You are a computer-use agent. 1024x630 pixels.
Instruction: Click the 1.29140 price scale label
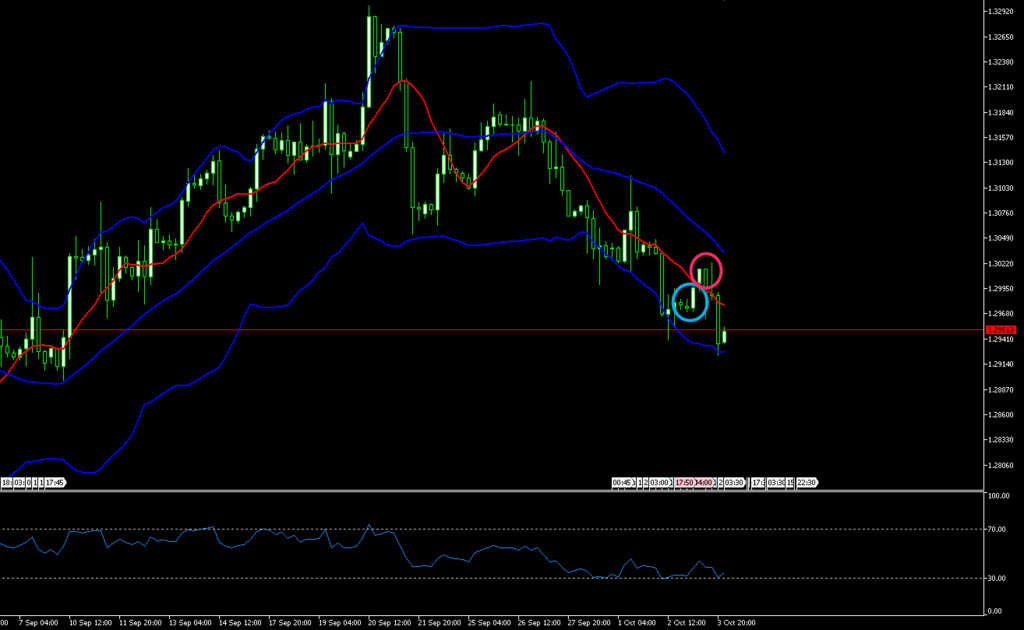click(x=1000, y=364)
